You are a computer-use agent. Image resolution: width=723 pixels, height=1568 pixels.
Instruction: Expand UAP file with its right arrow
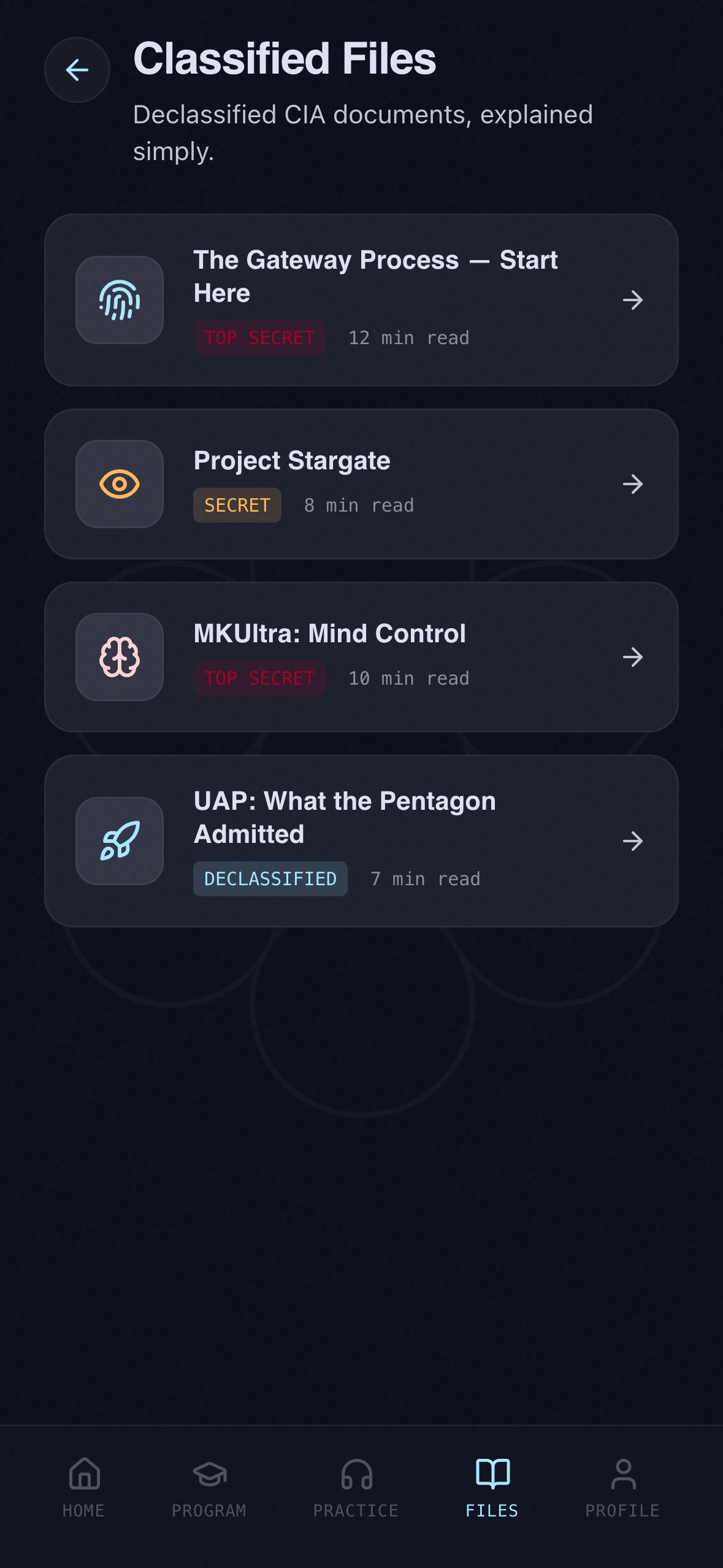pyautogui.click(x=633, y=841)
